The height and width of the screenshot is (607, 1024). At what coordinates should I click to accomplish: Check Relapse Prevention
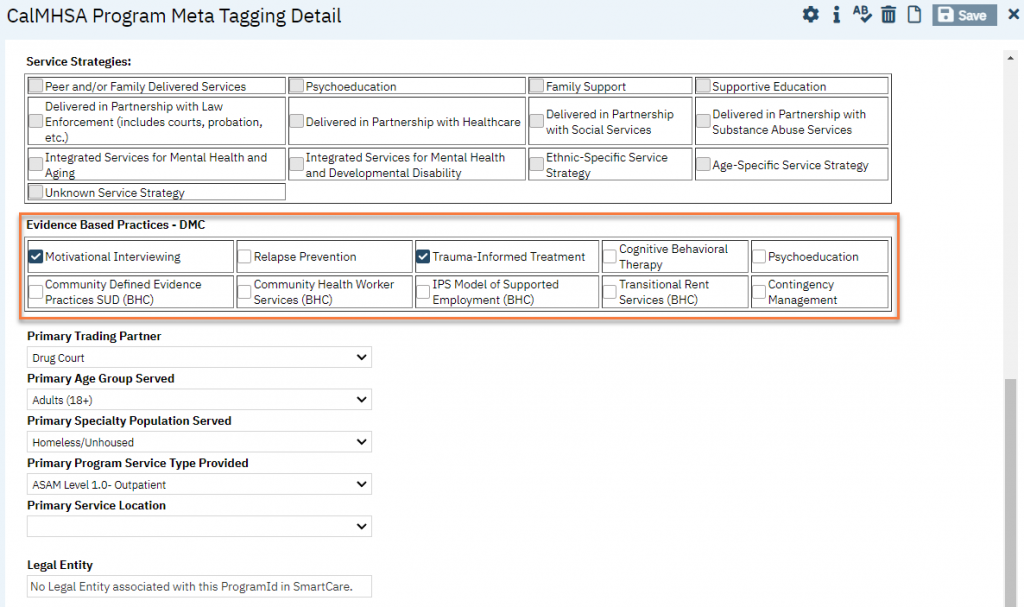point(245,256)
